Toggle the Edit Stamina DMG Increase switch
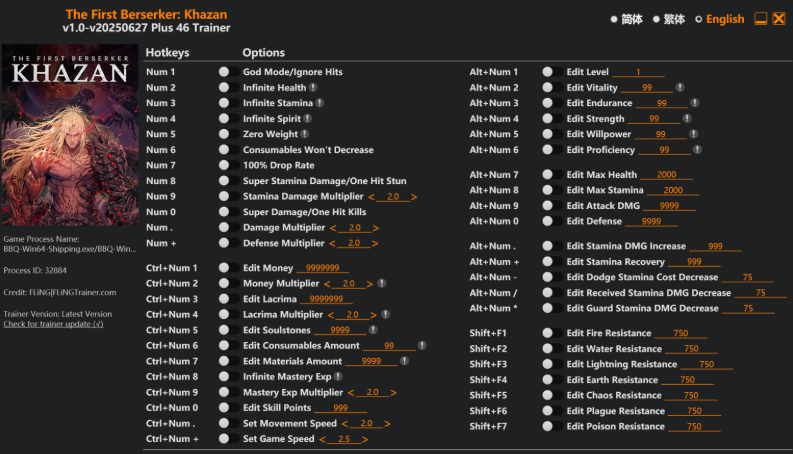 (x=552, y=246)
